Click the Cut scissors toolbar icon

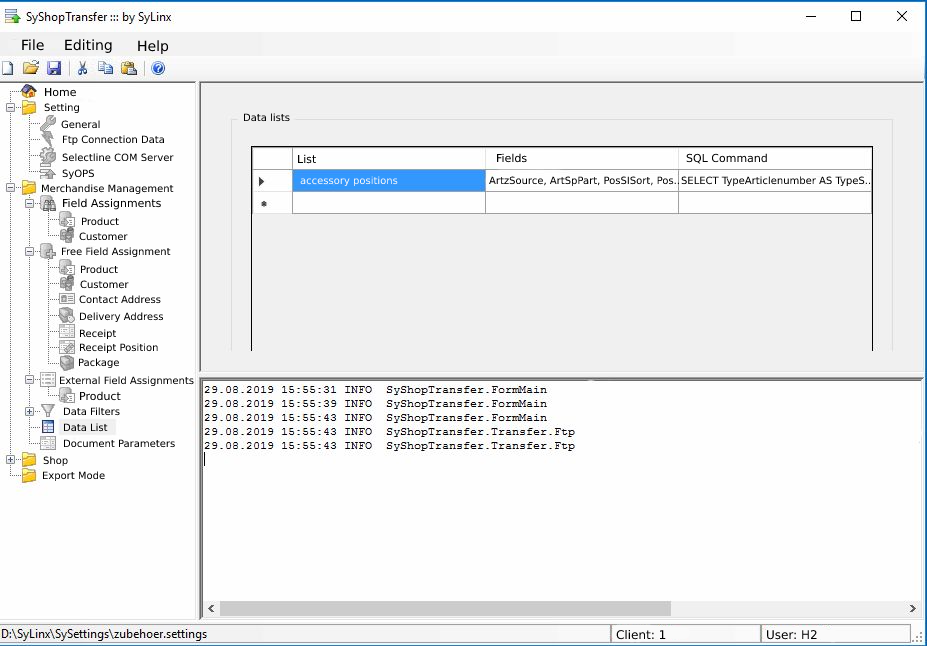83,68
